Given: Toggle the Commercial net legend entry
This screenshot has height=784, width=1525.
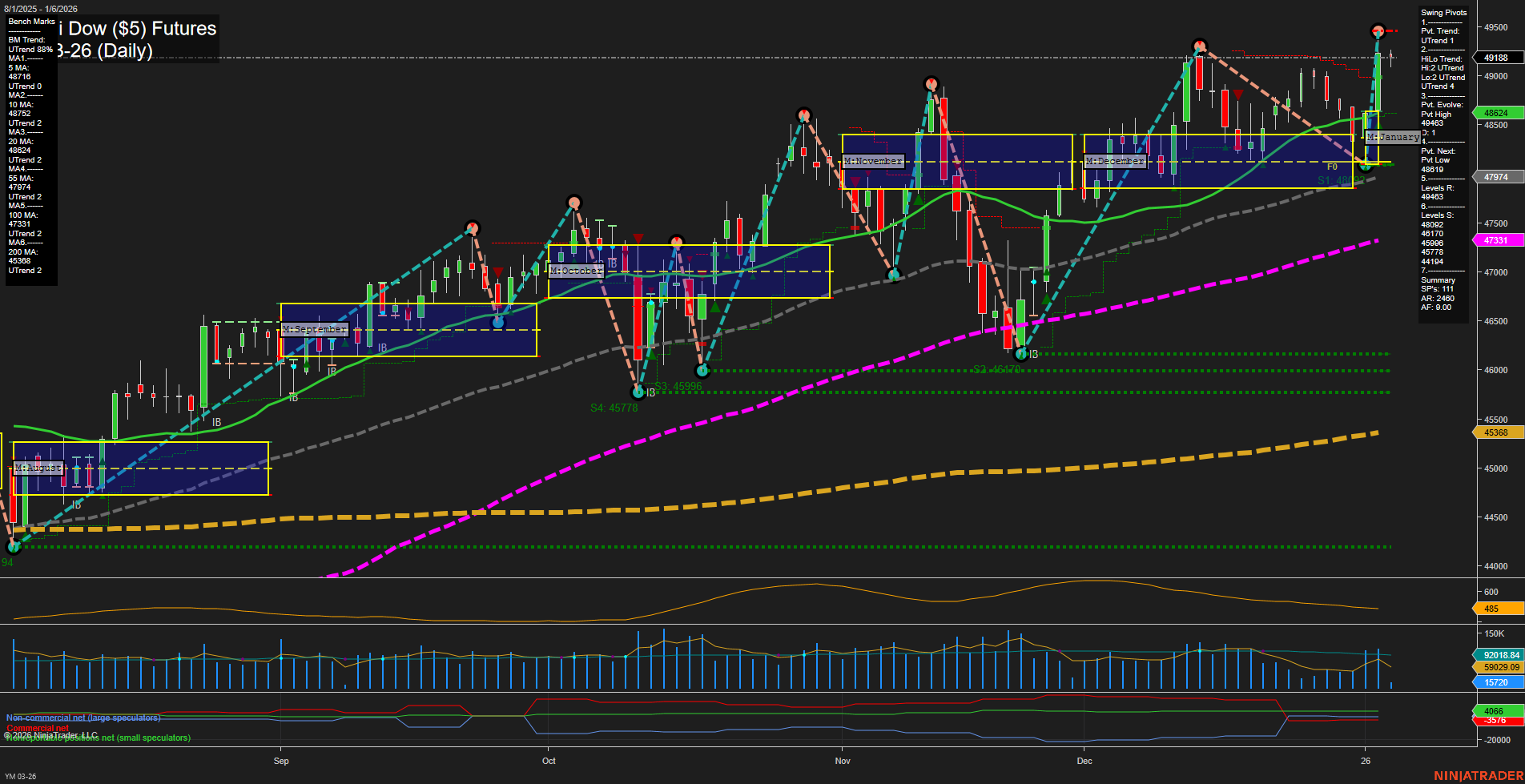Looking at the screenshot, I should 36,729.
